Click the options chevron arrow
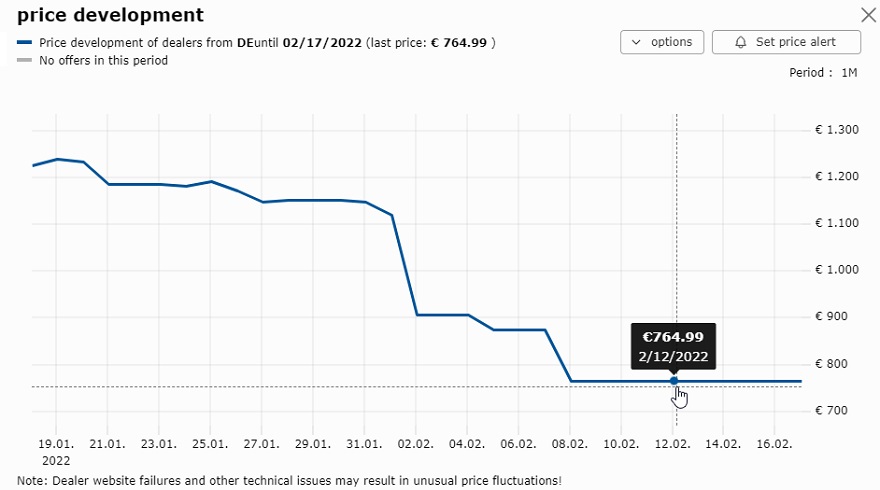880x490 pixels. click(x=636, y=42)
